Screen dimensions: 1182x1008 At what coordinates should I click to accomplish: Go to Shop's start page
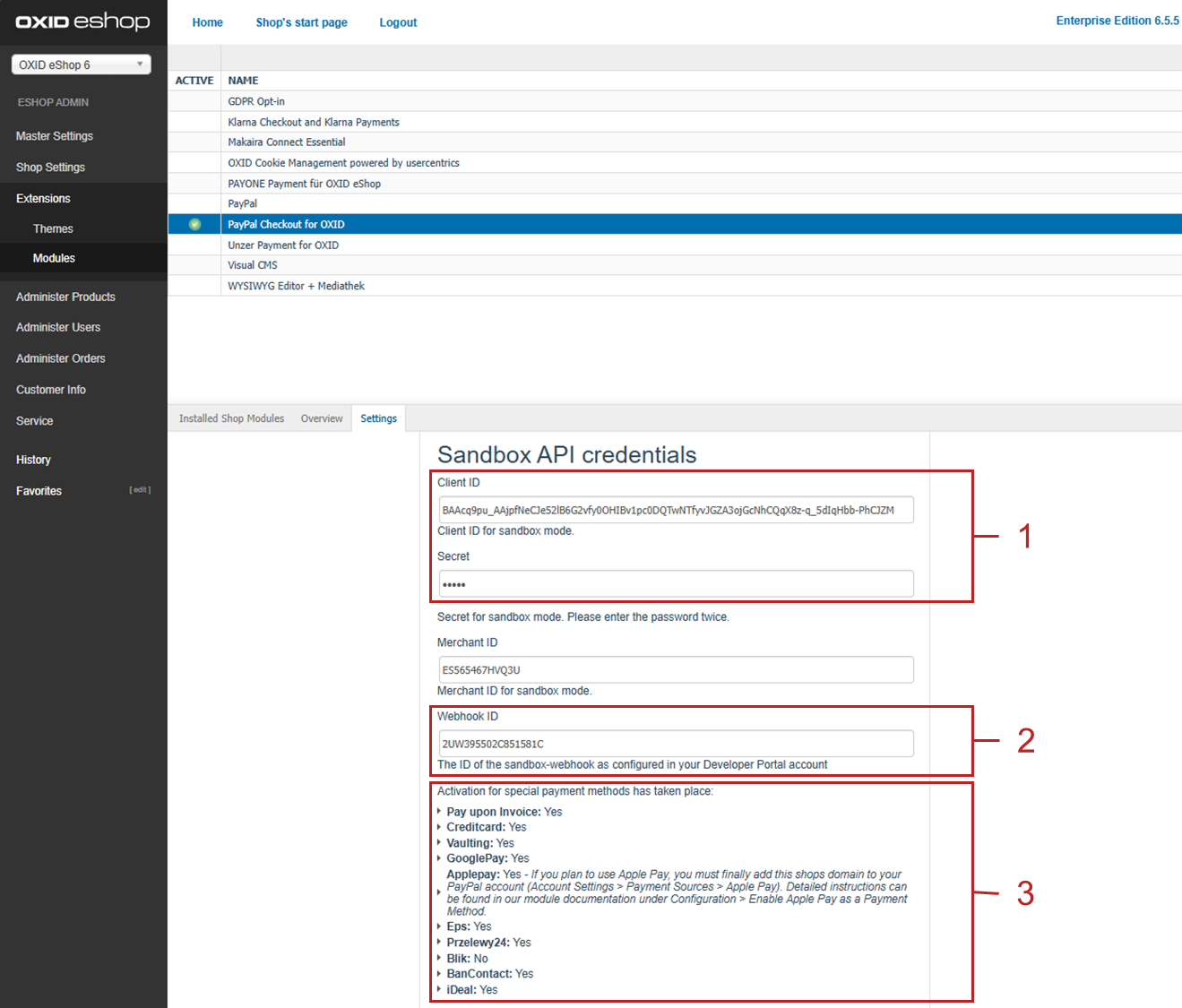pos(301,22)
